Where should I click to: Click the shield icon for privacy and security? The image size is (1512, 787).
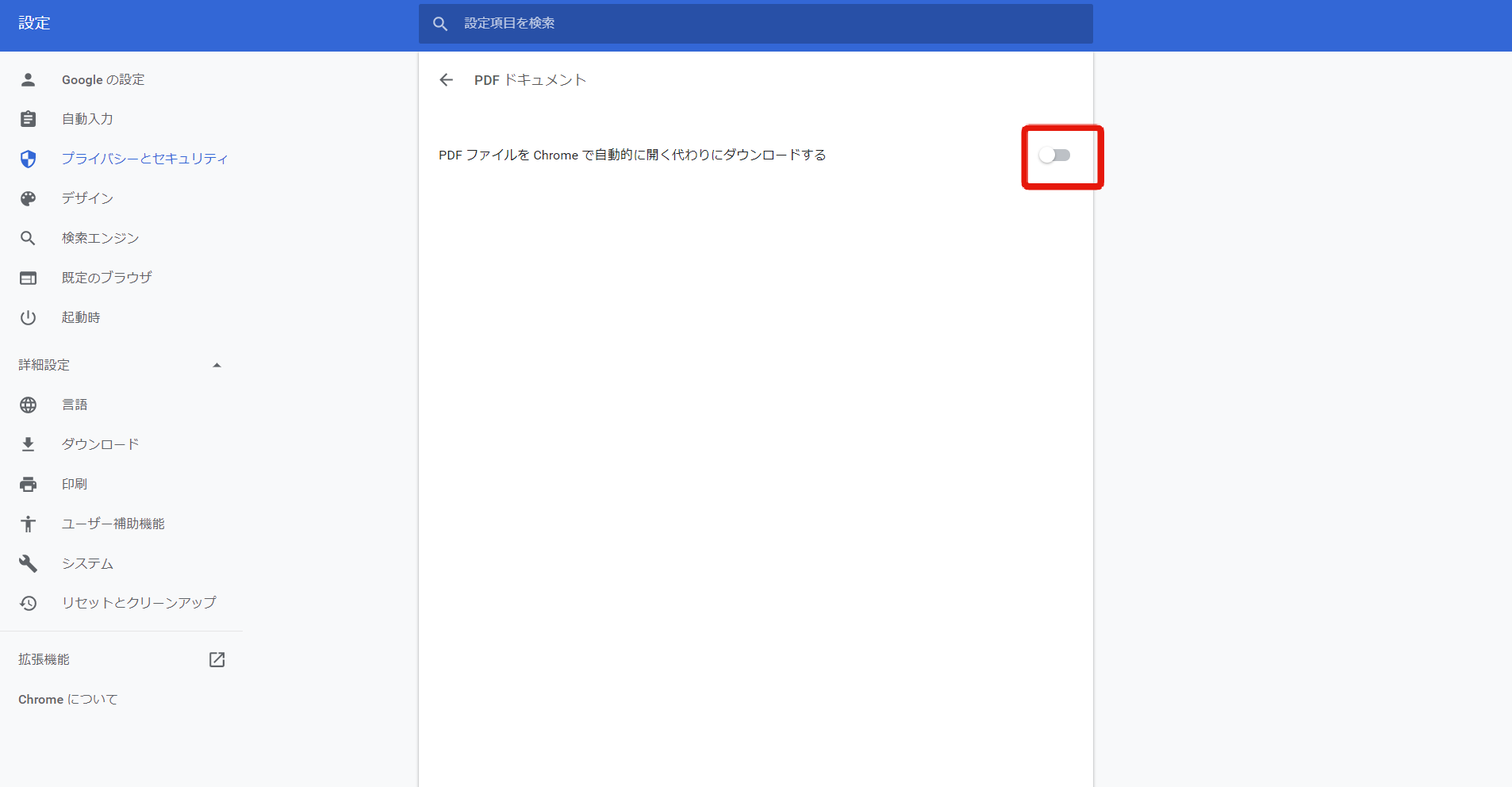28,159
